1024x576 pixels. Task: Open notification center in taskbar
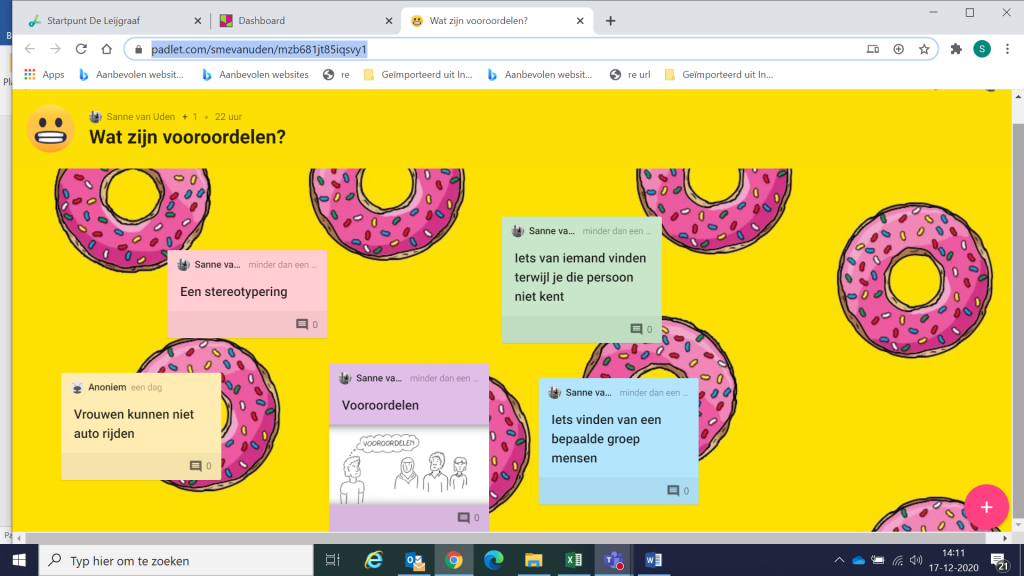click(999, 560)
